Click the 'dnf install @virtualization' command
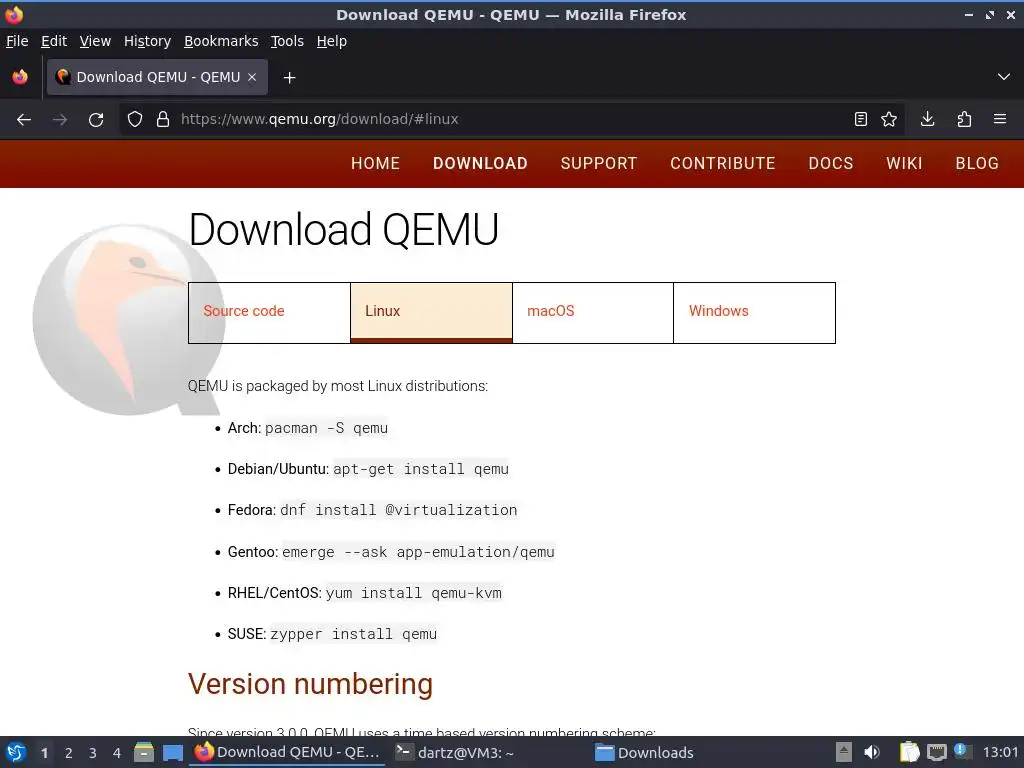1024x768 pixels. tap(398, 511)
